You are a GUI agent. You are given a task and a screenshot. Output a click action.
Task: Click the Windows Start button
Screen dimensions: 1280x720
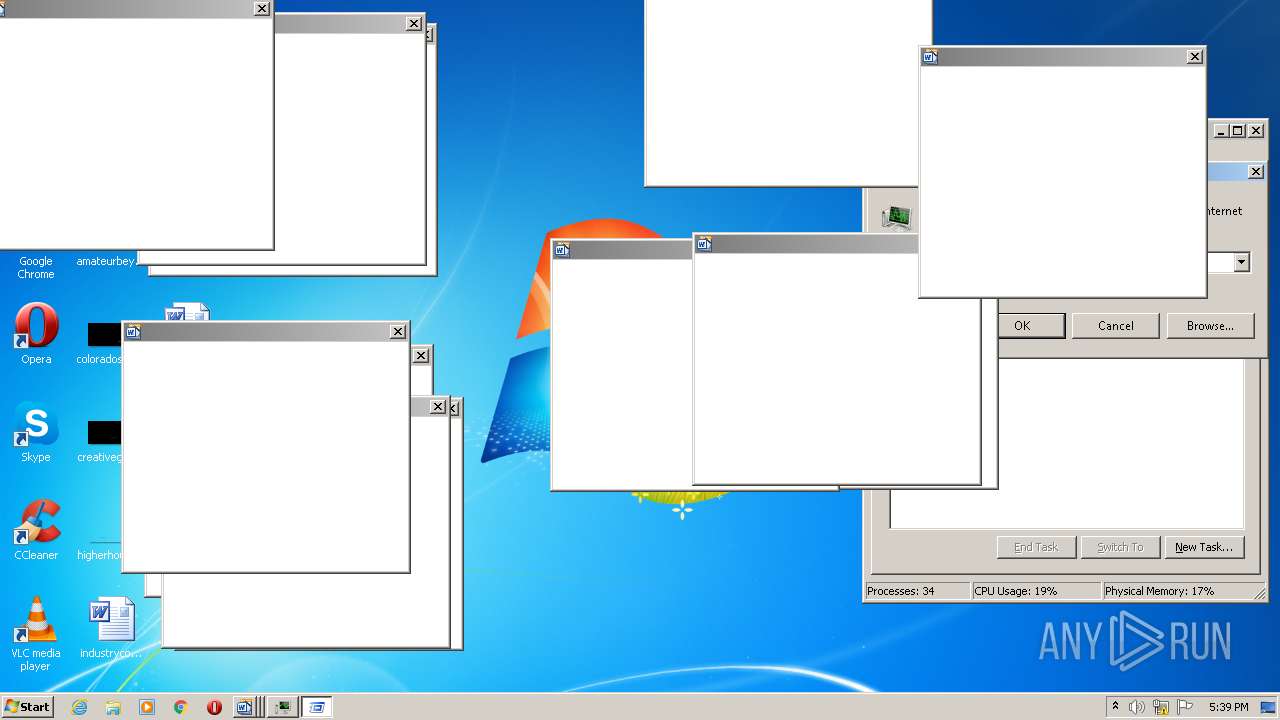27,706
